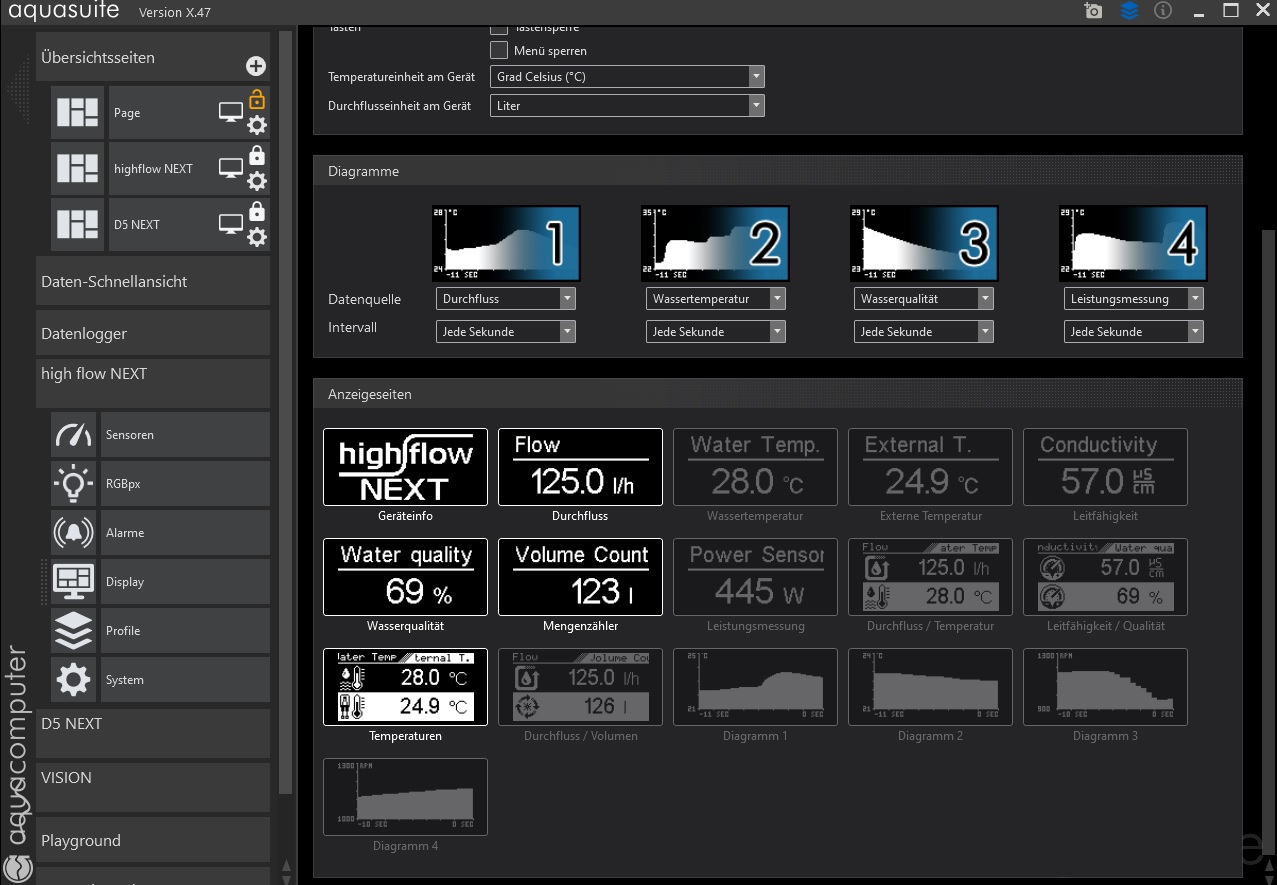Select diagram 1 preview thumbnail

pyautogui.click(x=506, y=243)
